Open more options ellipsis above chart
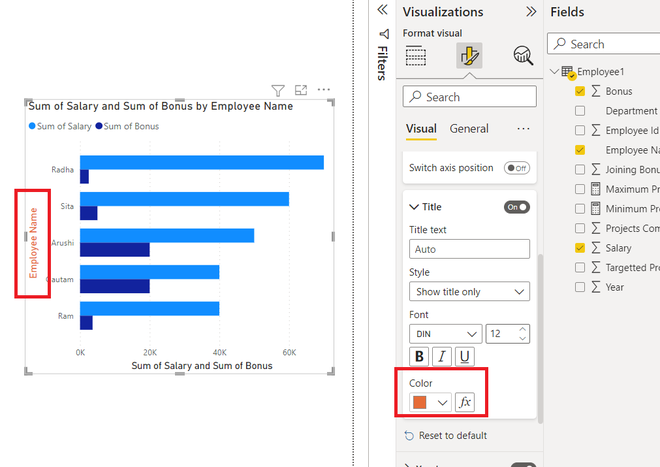This screenshot has height=467, width=660. [x=324, y=89]
